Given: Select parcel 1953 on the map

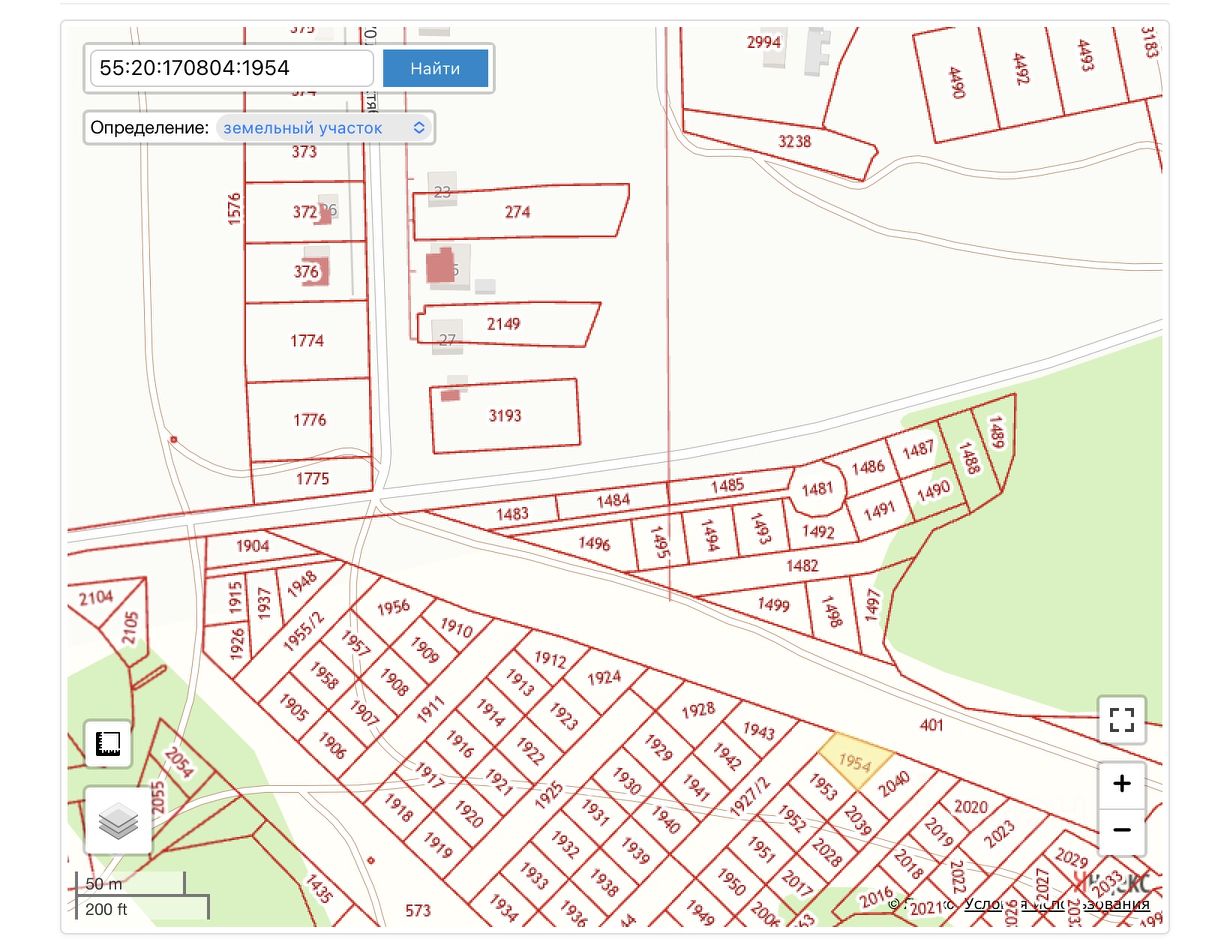Looking at the screenshot, I should pyautogui.click(x=822, y=787).
